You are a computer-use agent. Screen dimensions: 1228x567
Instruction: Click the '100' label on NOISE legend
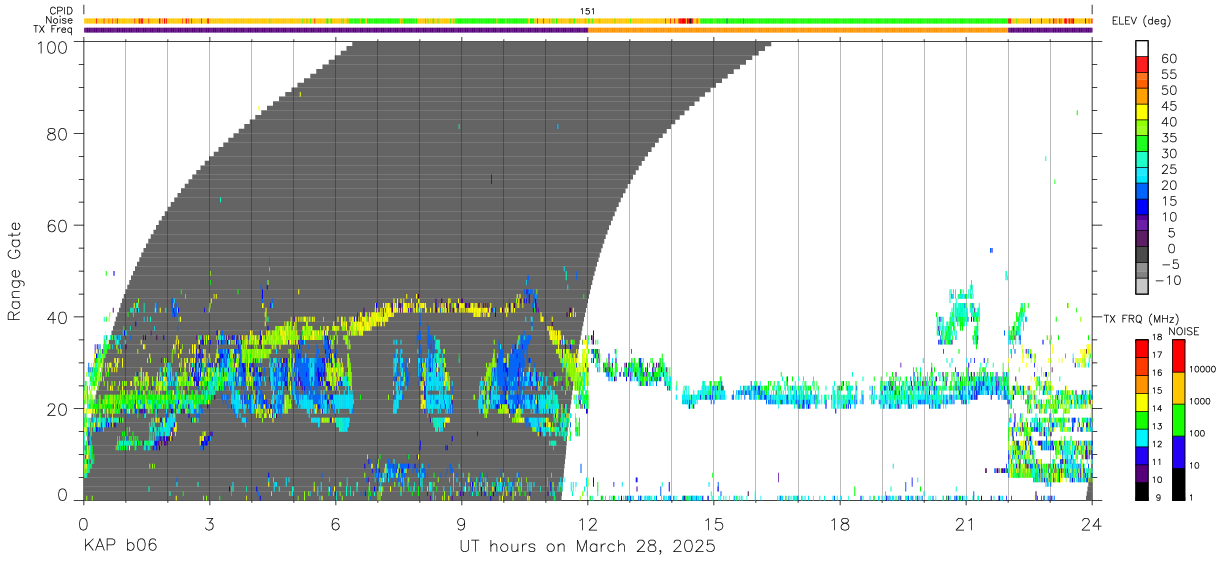[x=1199, y=433]
